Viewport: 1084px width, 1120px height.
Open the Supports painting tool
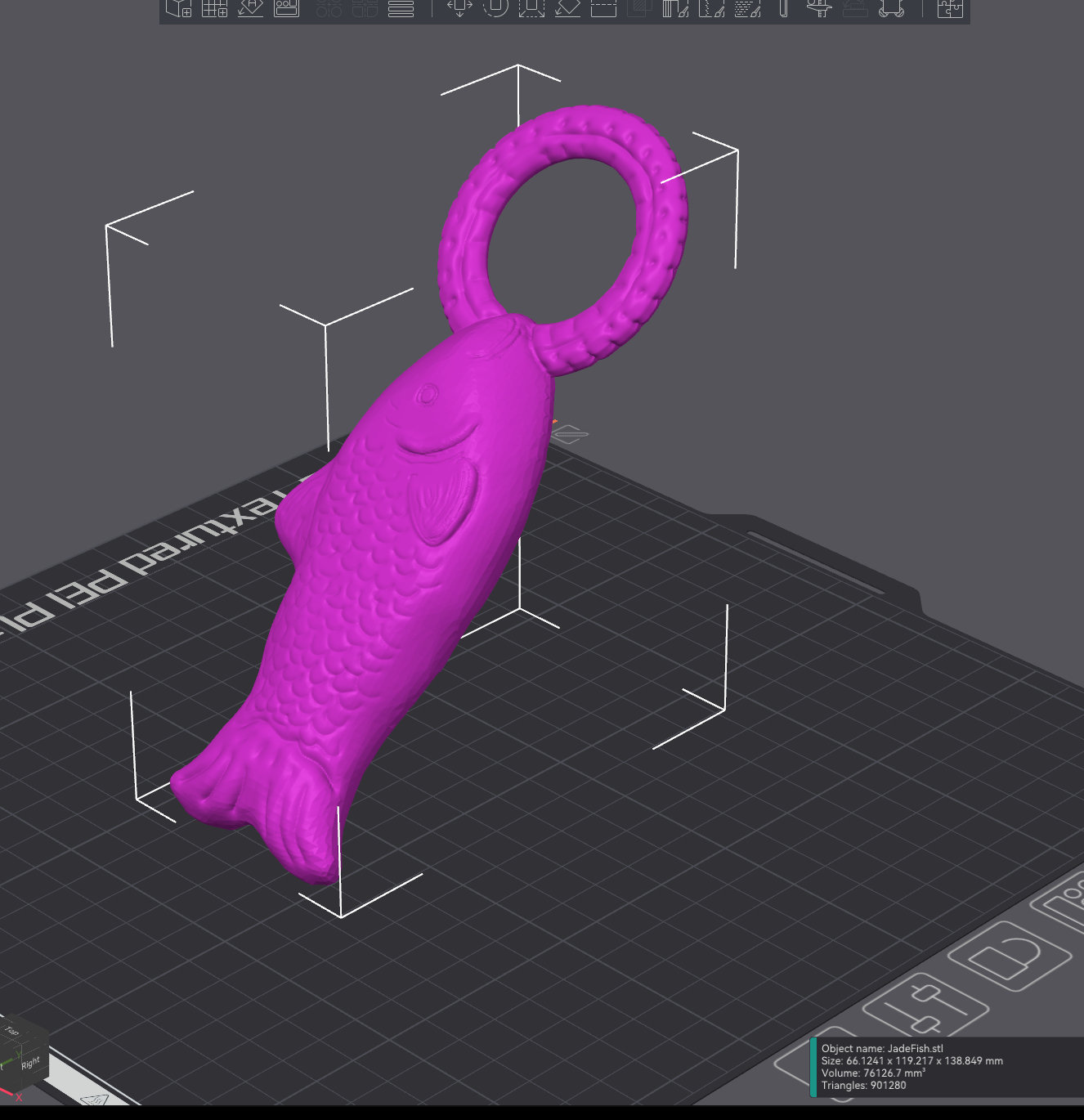point(675,8)
